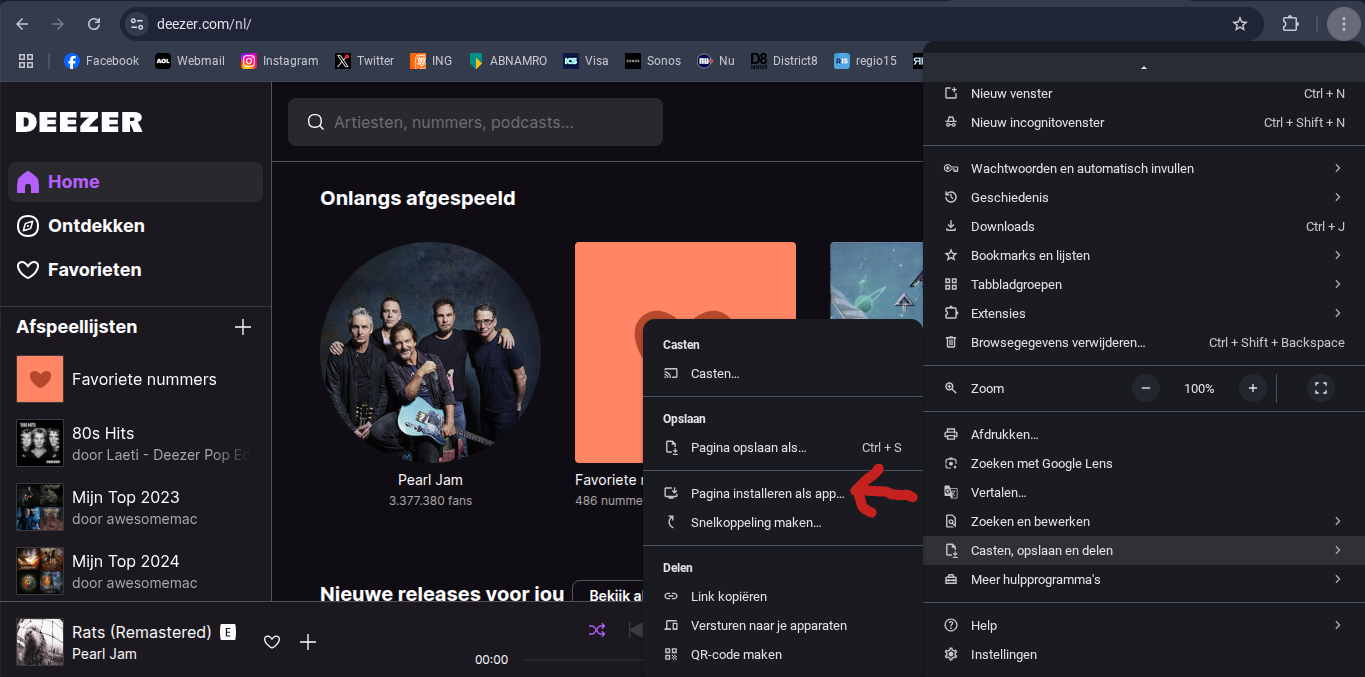Open the apps grid in bookmarks bar
The image size is (1365, 677).
click(x=26, y=61)
